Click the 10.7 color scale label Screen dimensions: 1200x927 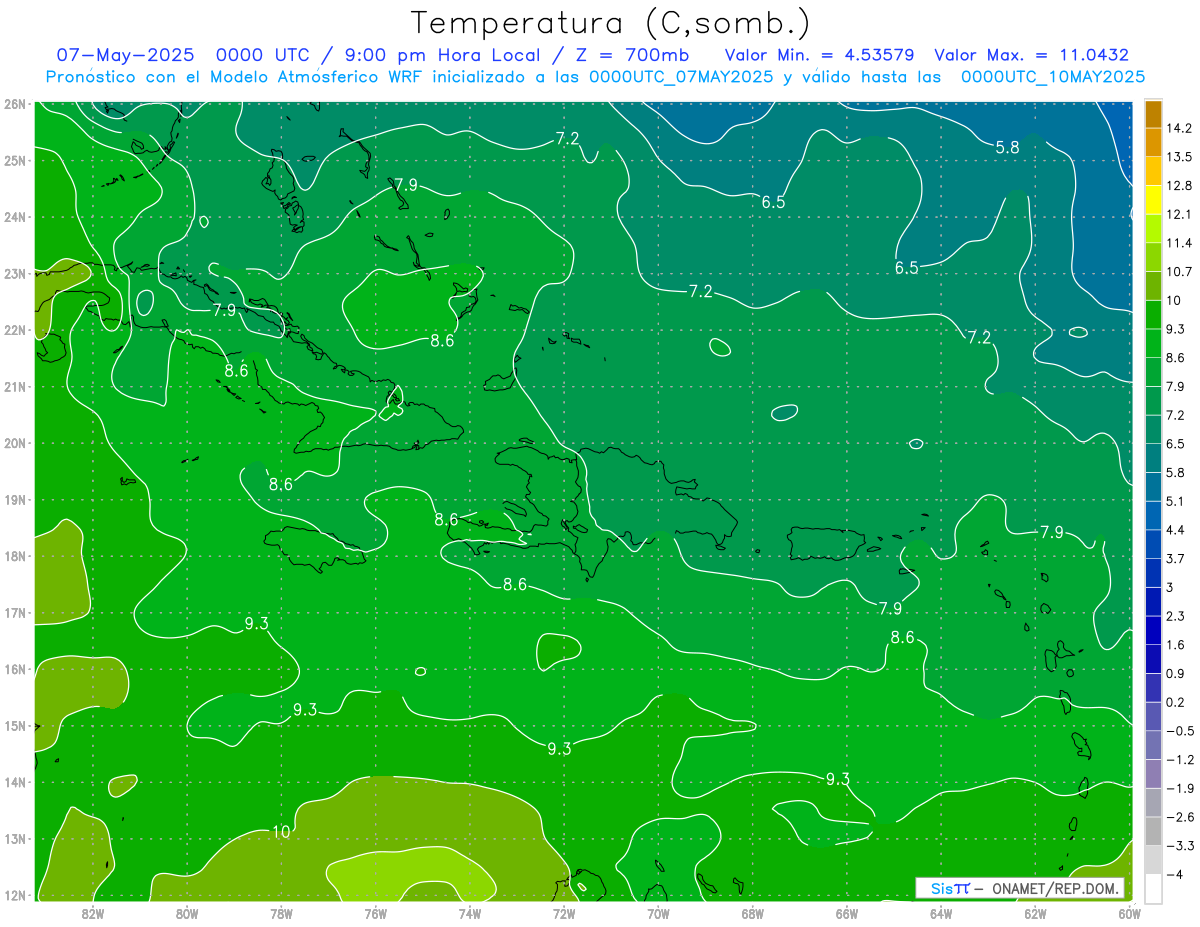(1179, 272)
